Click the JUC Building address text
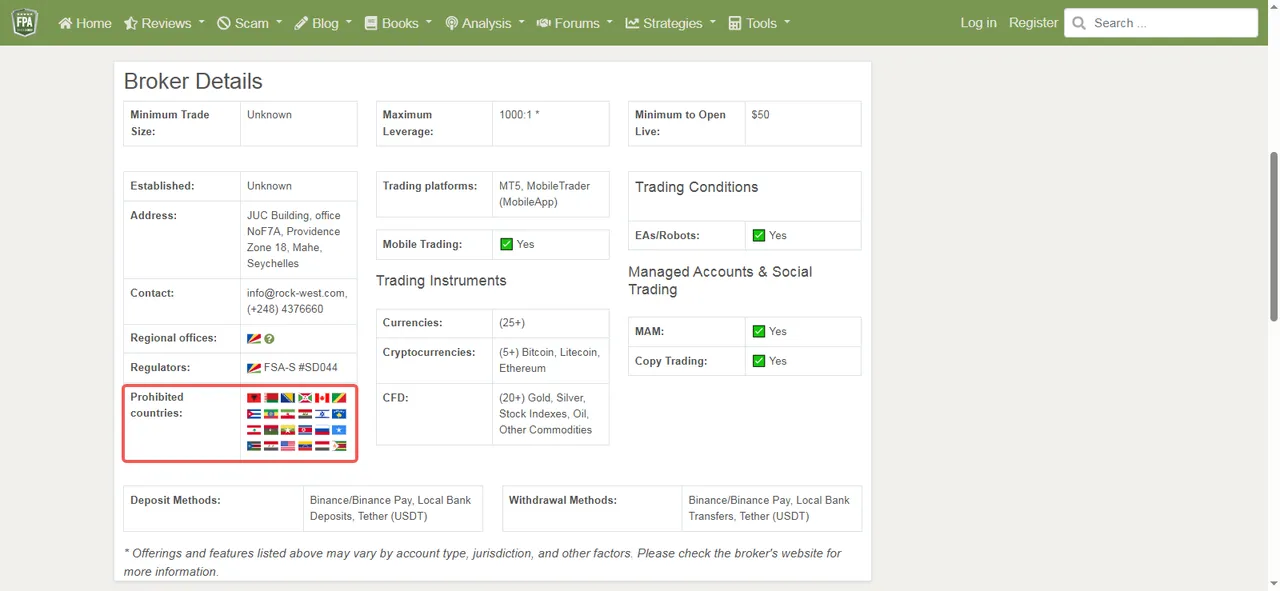1280x591 pixels. click(294, 240)
